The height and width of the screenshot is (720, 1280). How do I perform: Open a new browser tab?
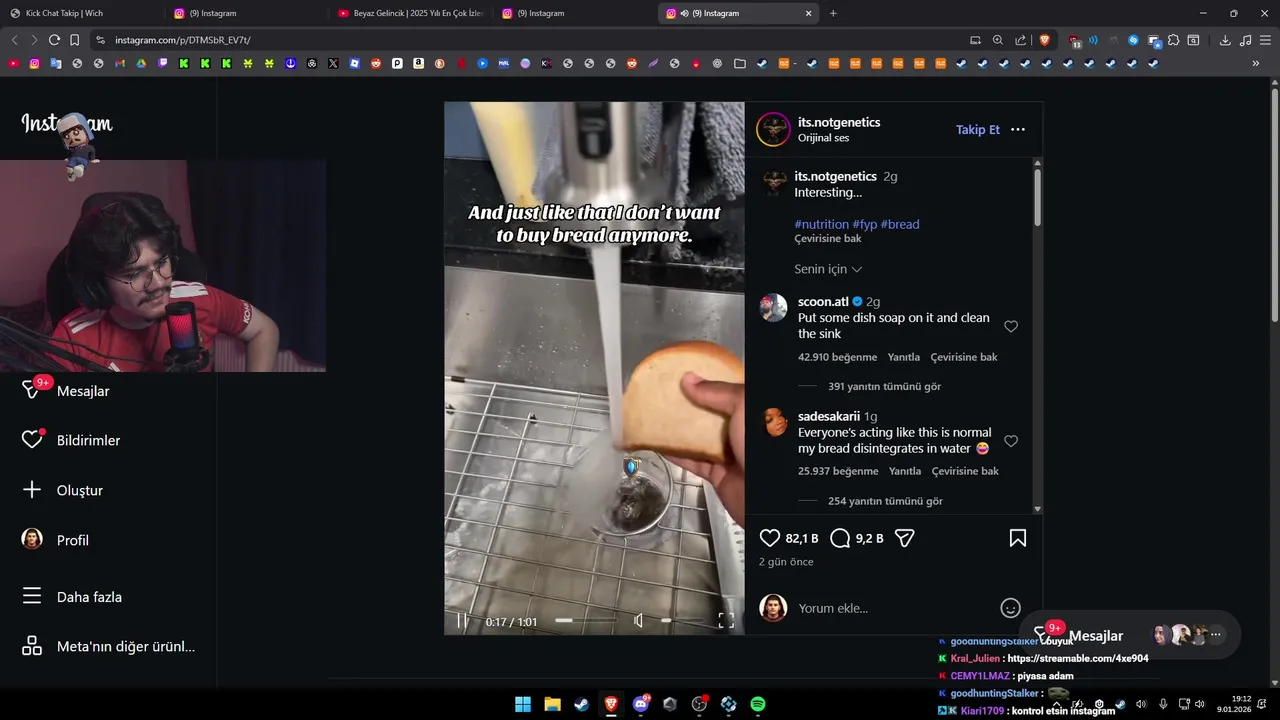(x=833, y=13)
